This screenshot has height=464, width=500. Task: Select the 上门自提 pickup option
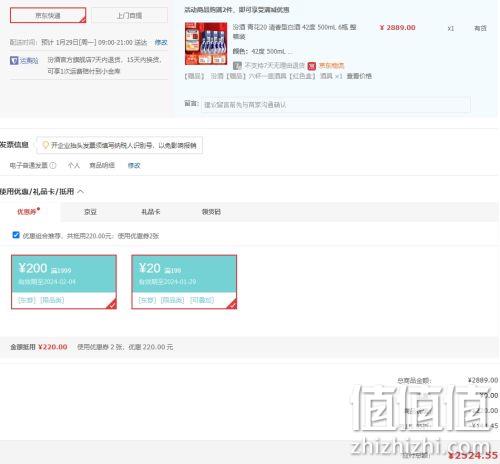129,15
